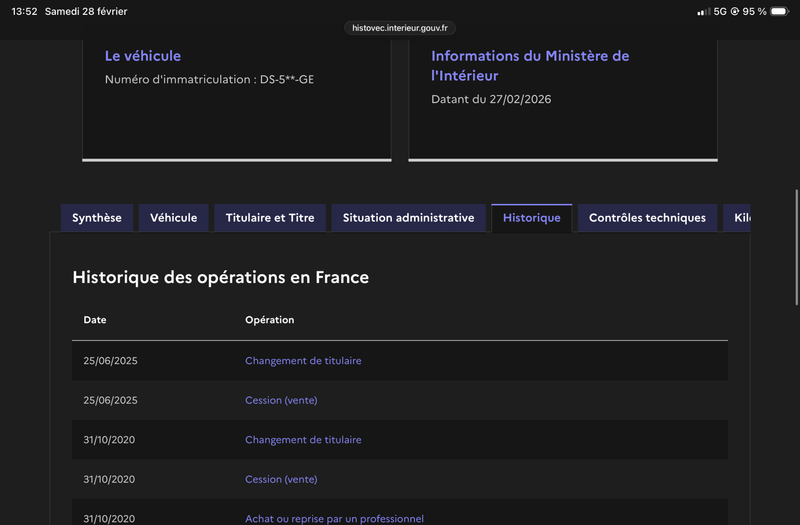Screen dimensions: 800x525
Task: Click Cession (vente) from 31/10/2020
Action: [x=281, y=480]
